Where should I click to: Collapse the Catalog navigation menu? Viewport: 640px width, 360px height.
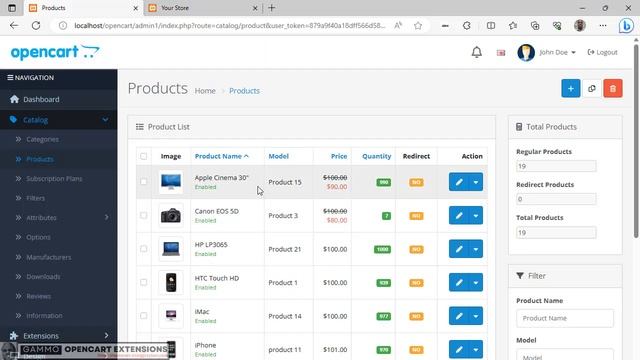tap(58, 120)
